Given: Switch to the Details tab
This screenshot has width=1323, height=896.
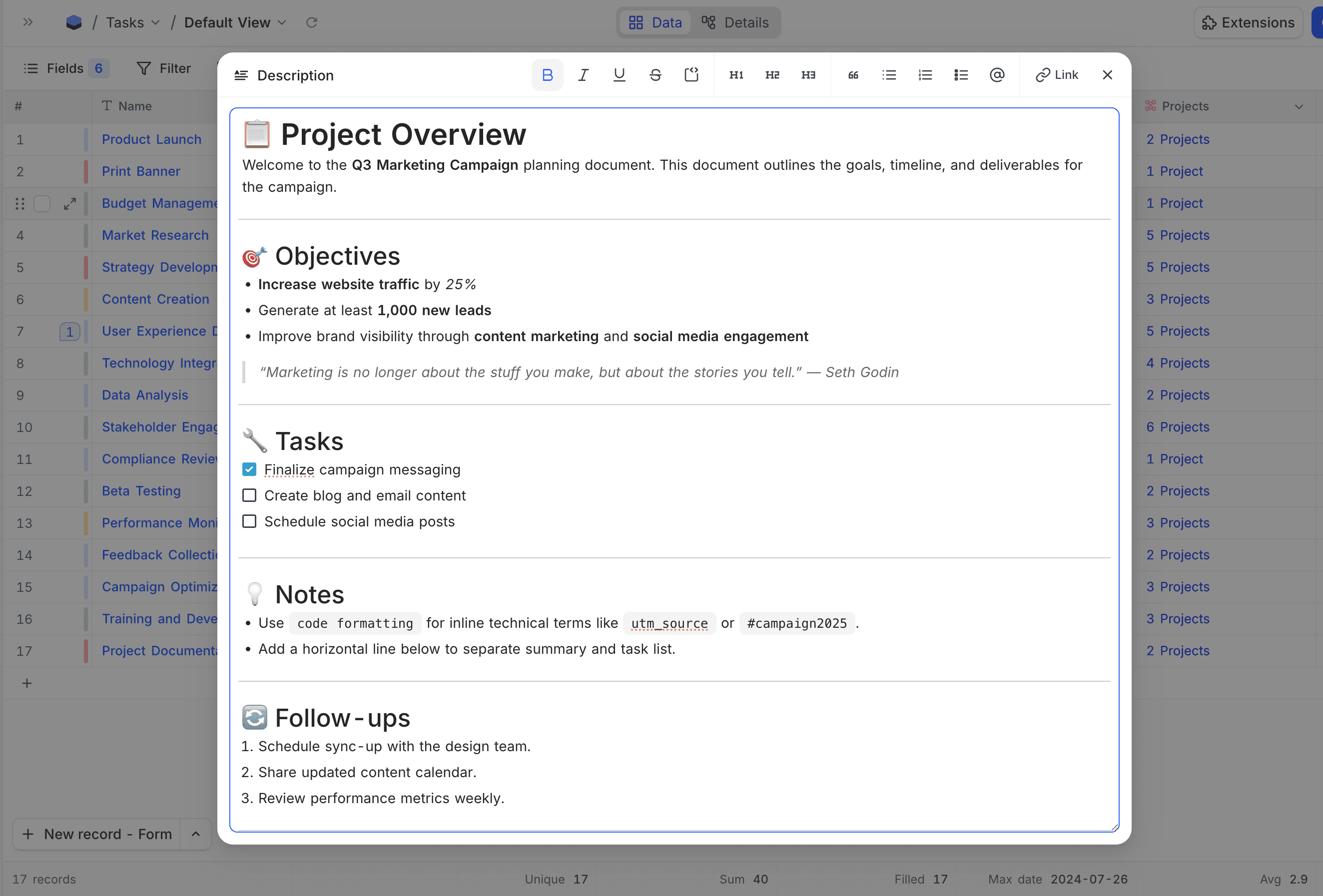Looking at the screenshot, I should point(735,23).
